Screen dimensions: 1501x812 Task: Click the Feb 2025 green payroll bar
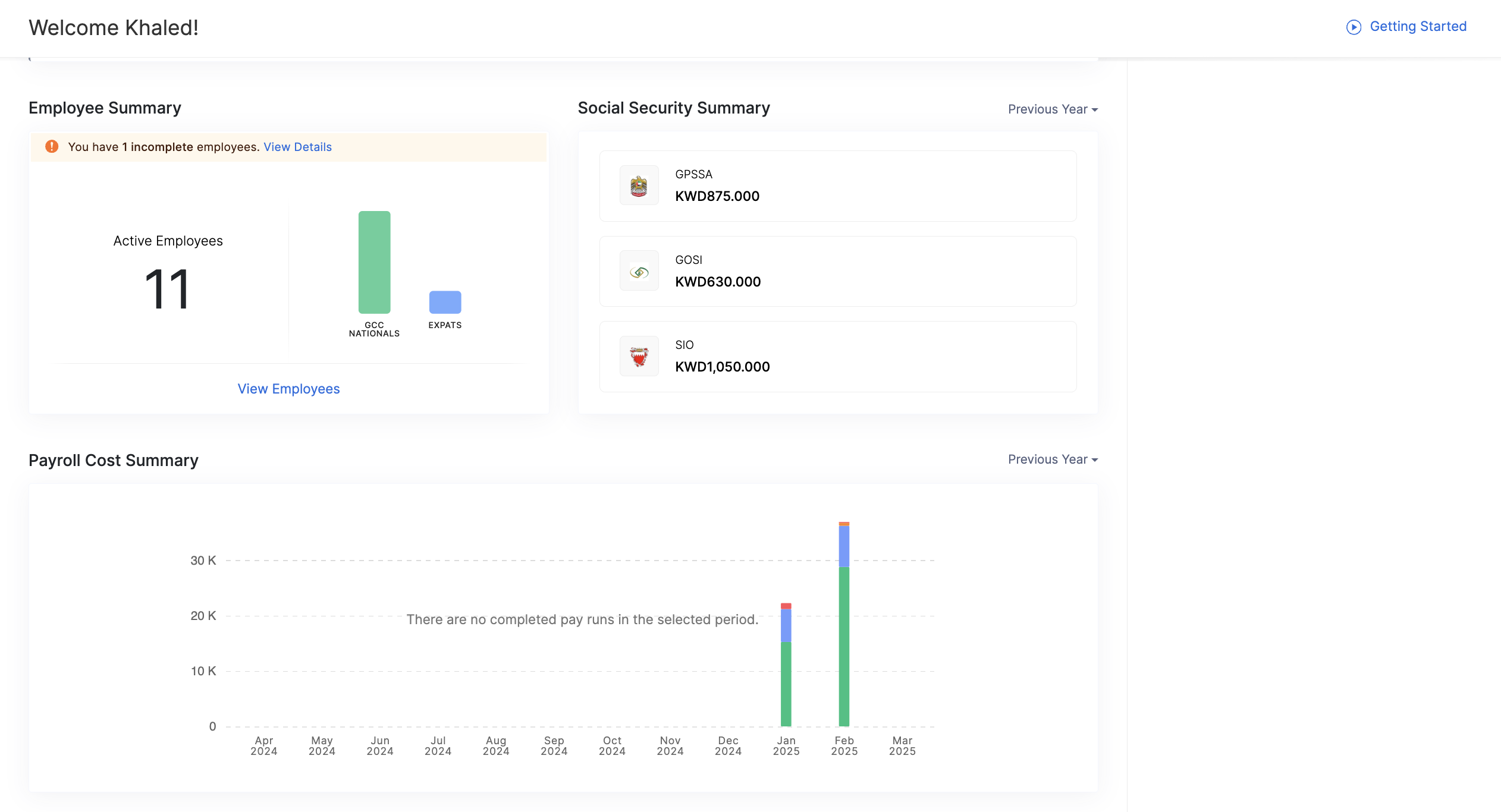[844, 647]
